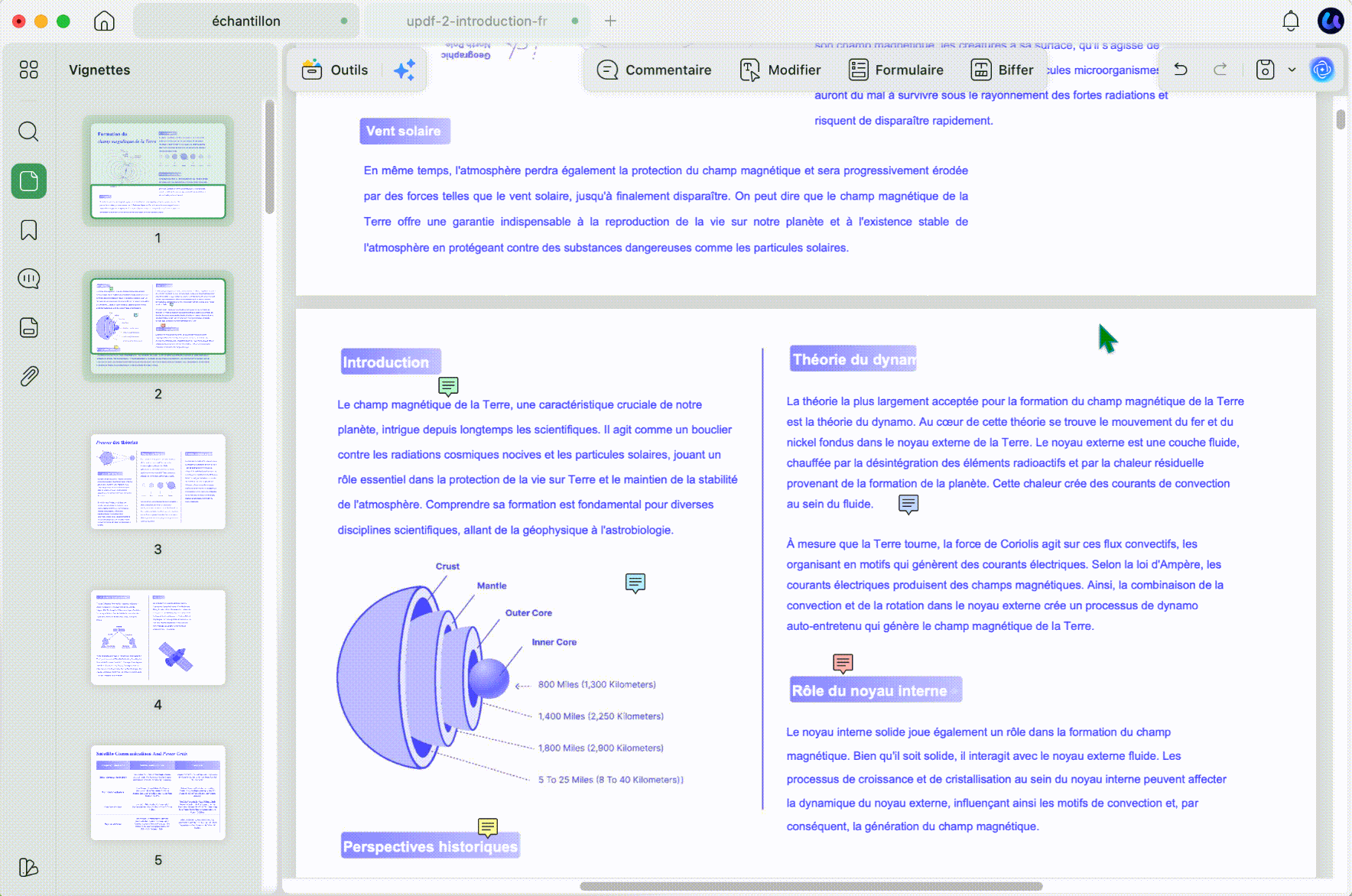Click the '800 Miles (1,300 Kilometers)' label
This screenshot has height=896, width=1352.
point(597,684)
